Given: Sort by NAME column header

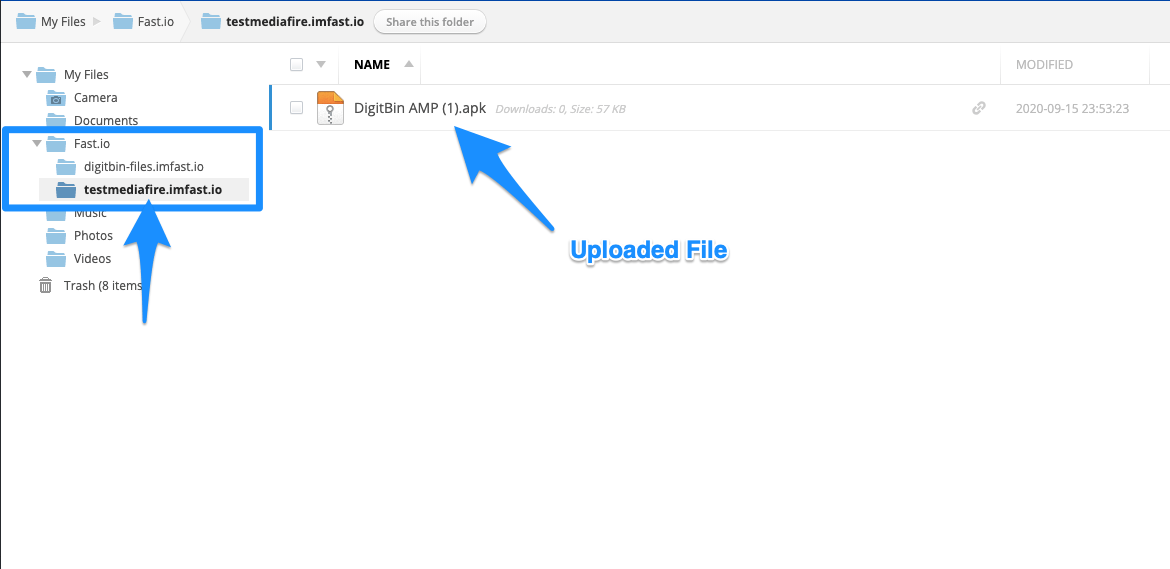Looking at the screenshot, I should pyautogui.click(x=372, y=65).
